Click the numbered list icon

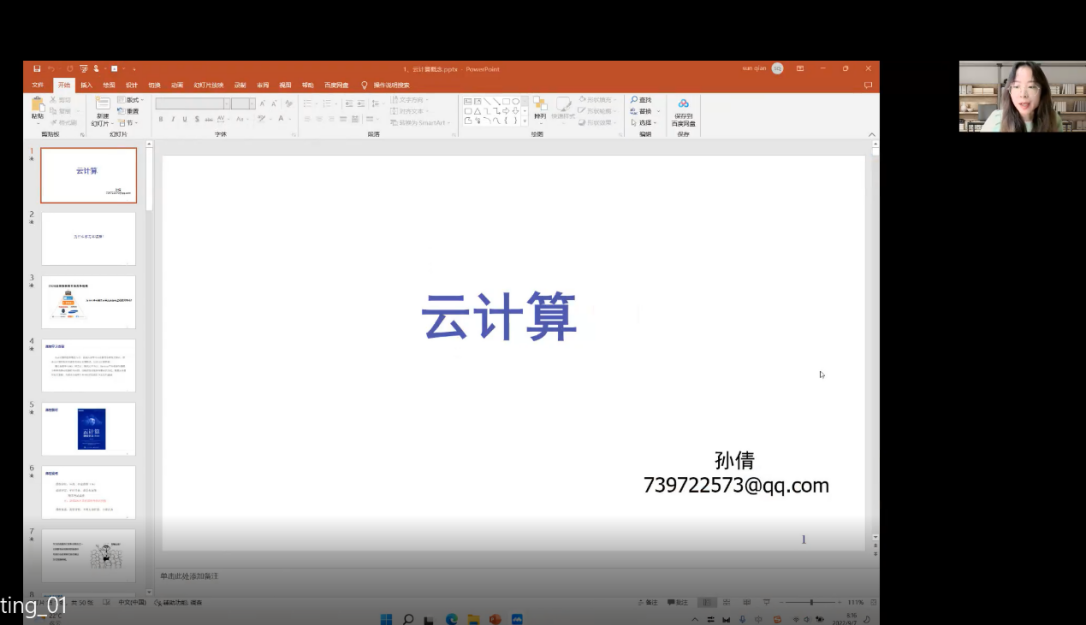point(327,103)
